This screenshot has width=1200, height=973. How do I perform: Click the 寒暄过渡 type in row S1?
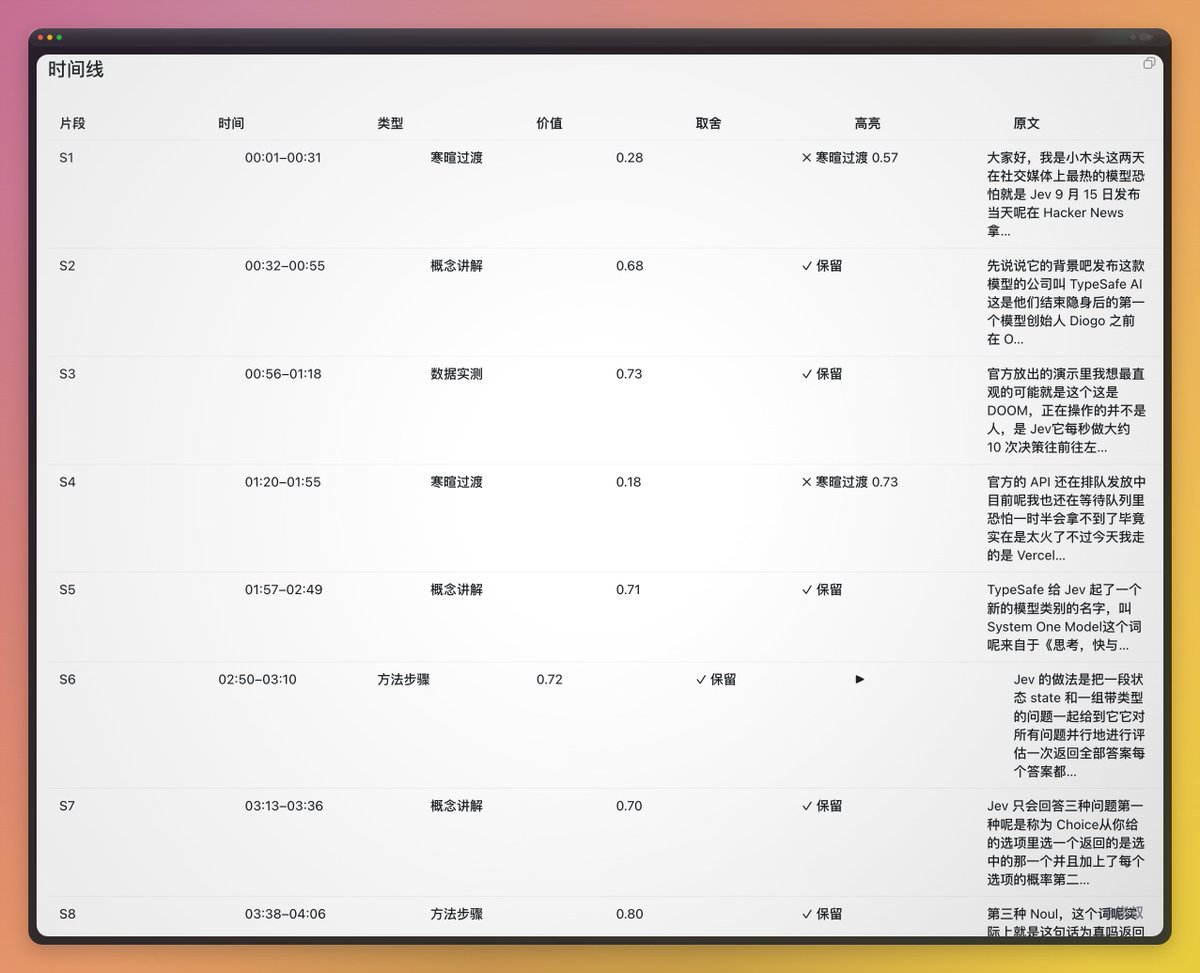457,158
